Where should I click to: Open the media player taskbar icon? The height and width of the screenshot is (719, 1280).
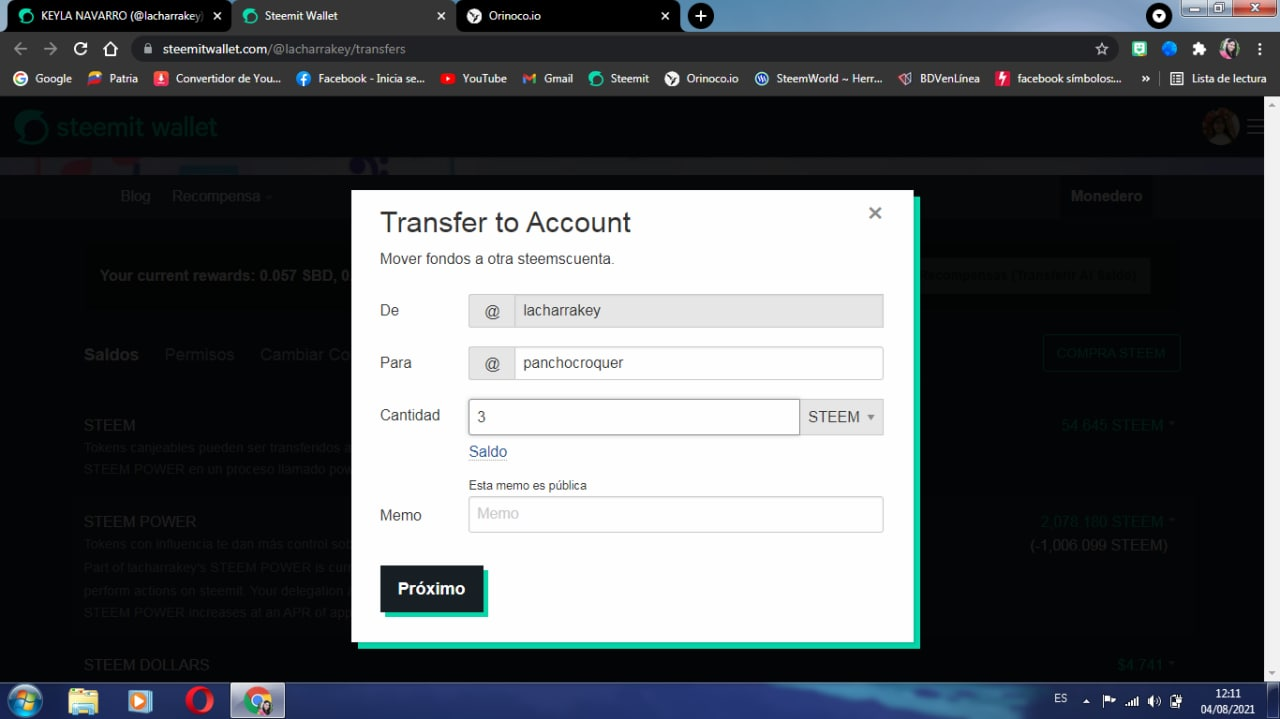coord(141,701)
